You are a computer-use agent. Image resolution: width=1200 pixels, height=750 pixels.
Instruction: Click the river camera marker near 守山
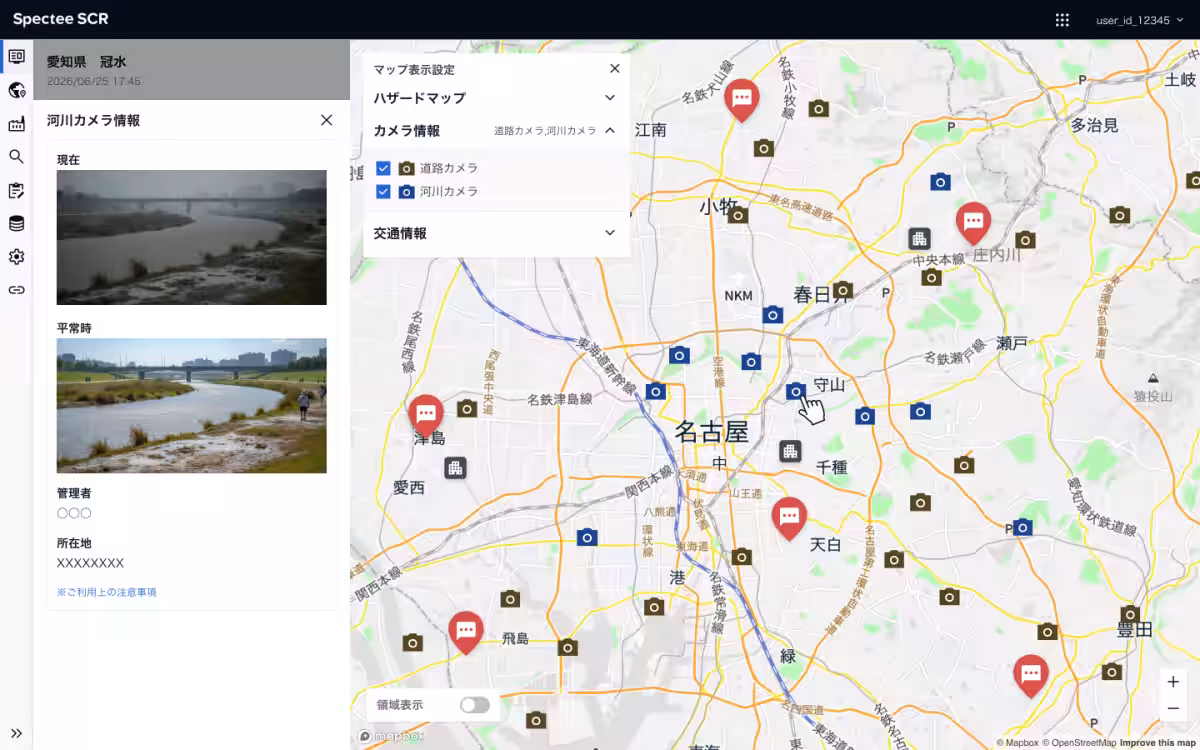point(796,391)
